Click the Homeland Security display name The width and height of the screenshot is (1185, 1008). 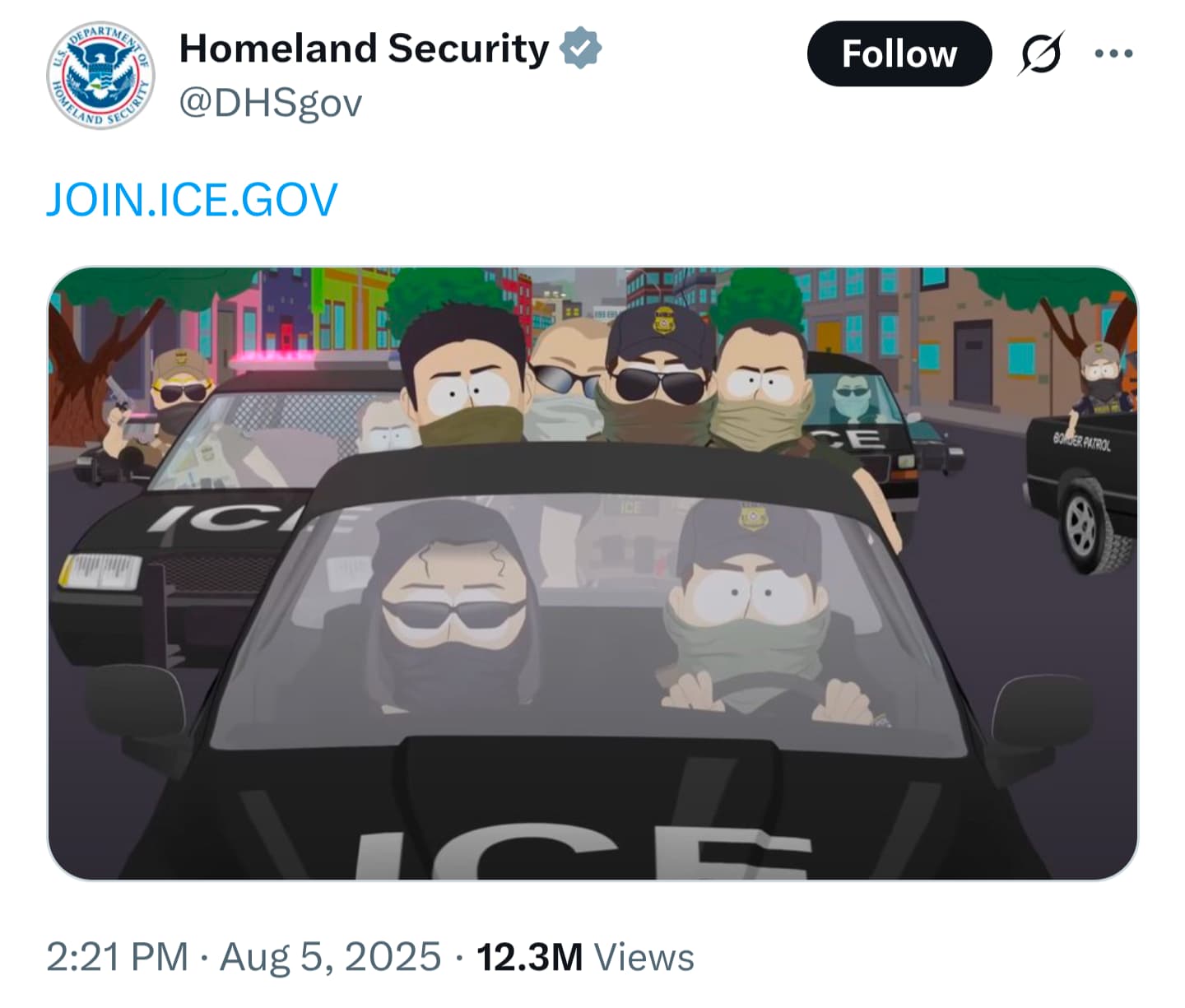coord(364,49)
